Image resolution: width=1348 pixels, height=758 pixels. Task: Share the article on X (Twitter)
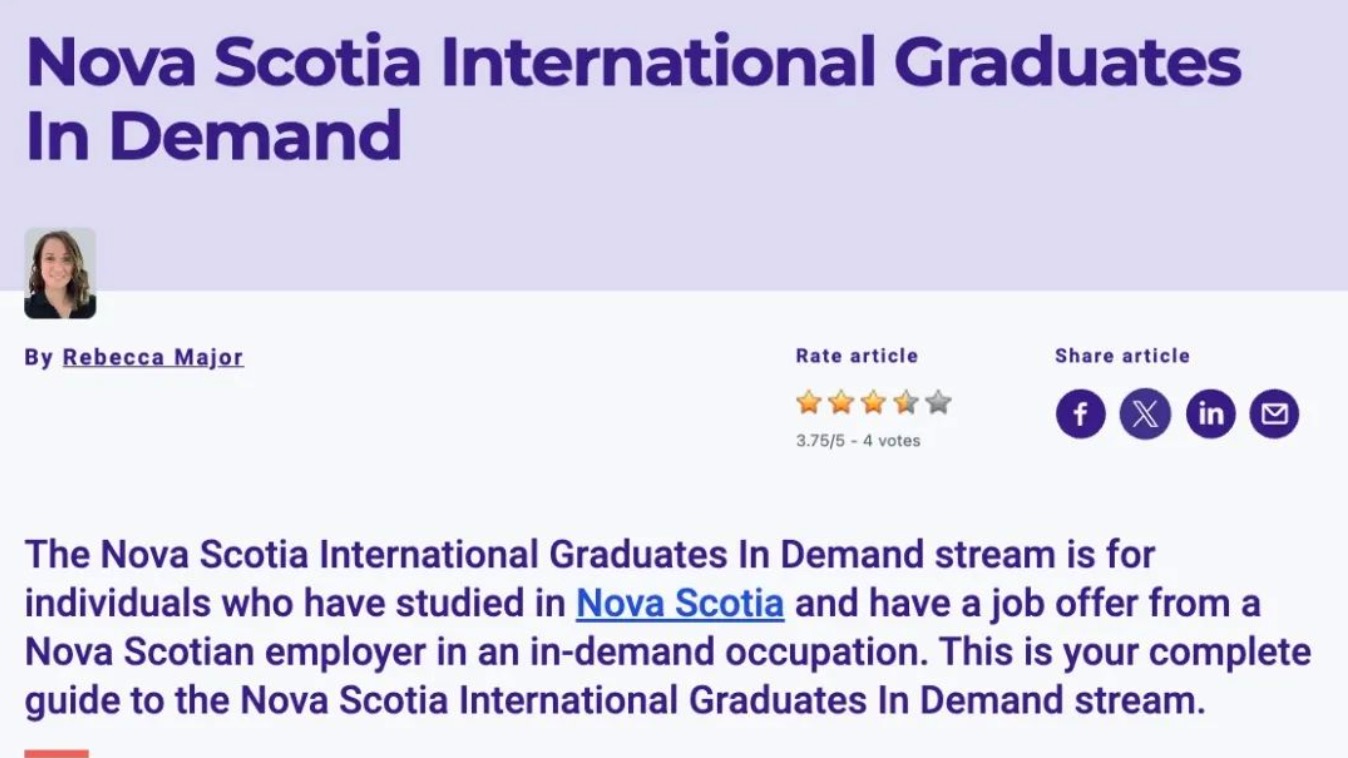pos(1145,414)
